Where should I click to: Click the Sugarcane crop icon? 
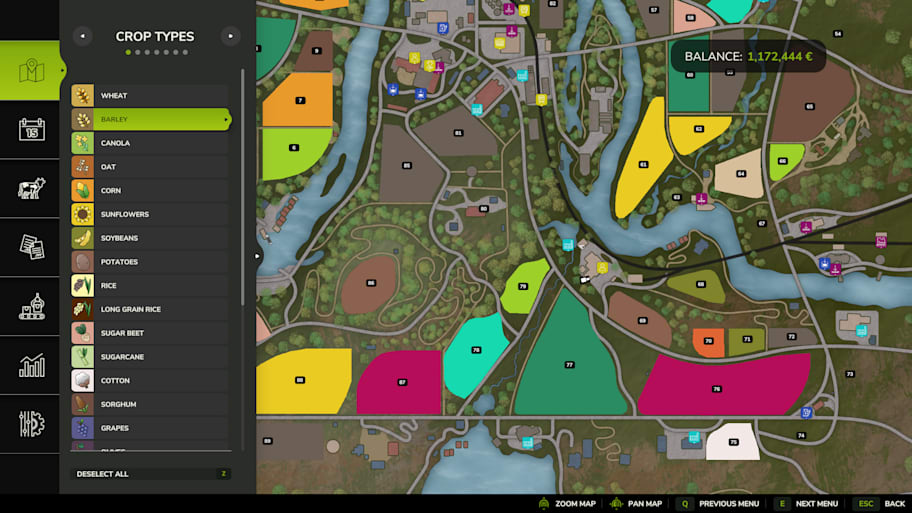83,357
